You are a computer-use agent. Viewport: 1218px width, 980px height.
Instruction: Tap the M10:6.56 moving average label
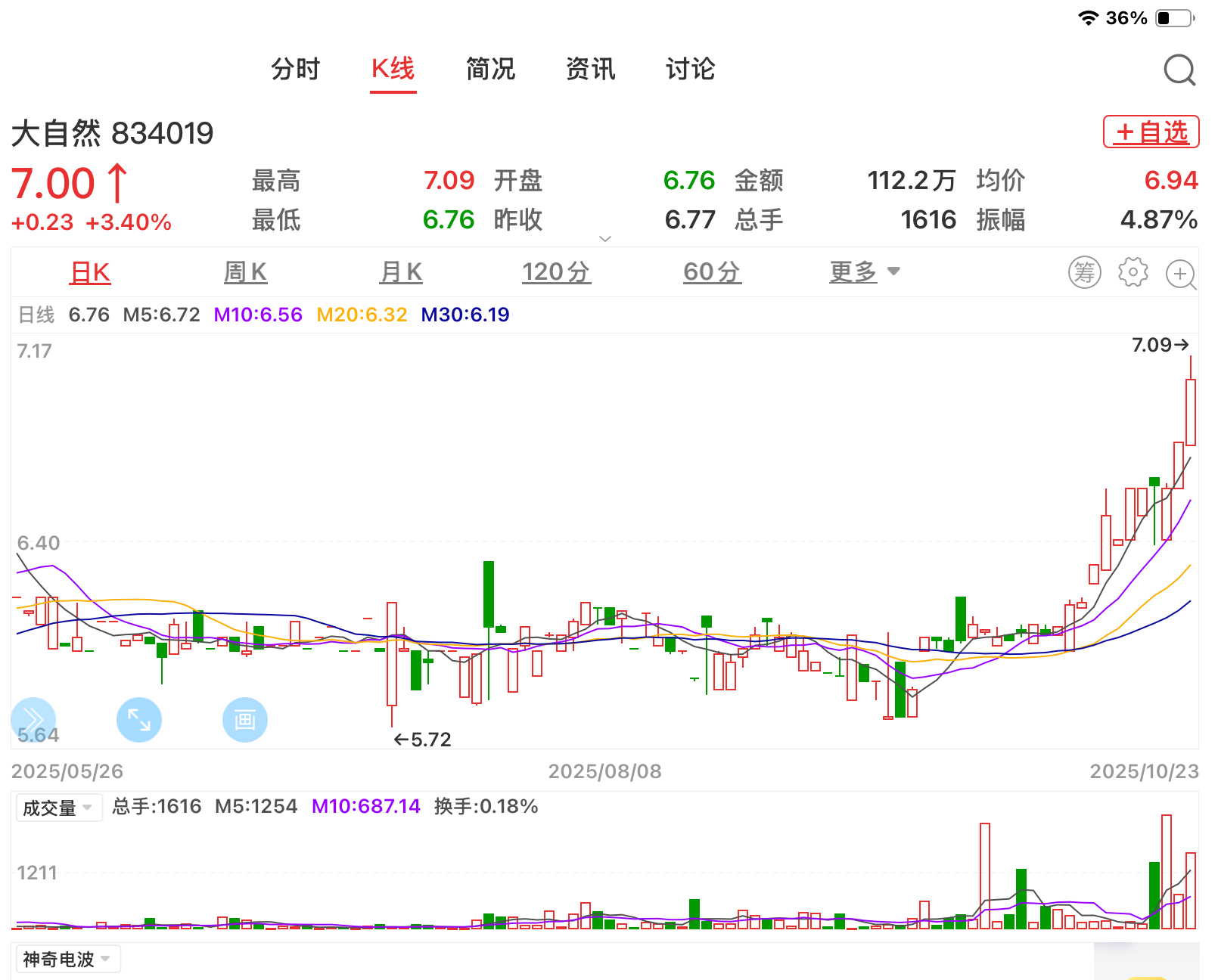[258, 315]
